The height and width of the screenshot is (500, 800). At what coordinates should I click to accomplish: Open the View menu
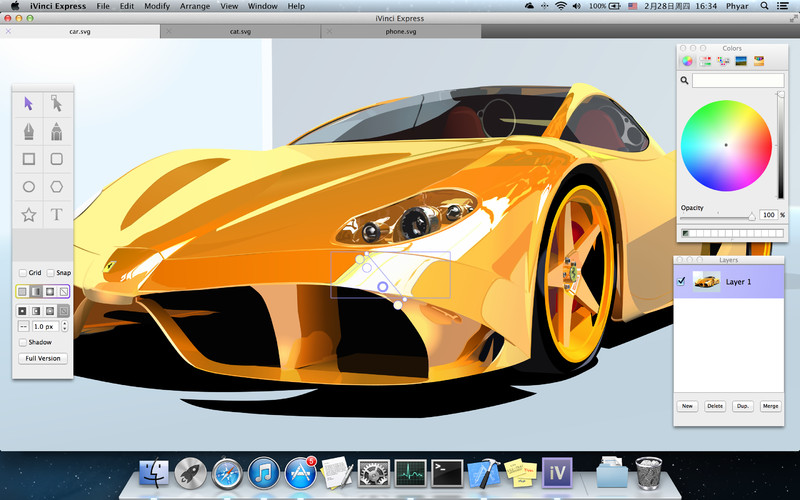click(x=229, y=6)
